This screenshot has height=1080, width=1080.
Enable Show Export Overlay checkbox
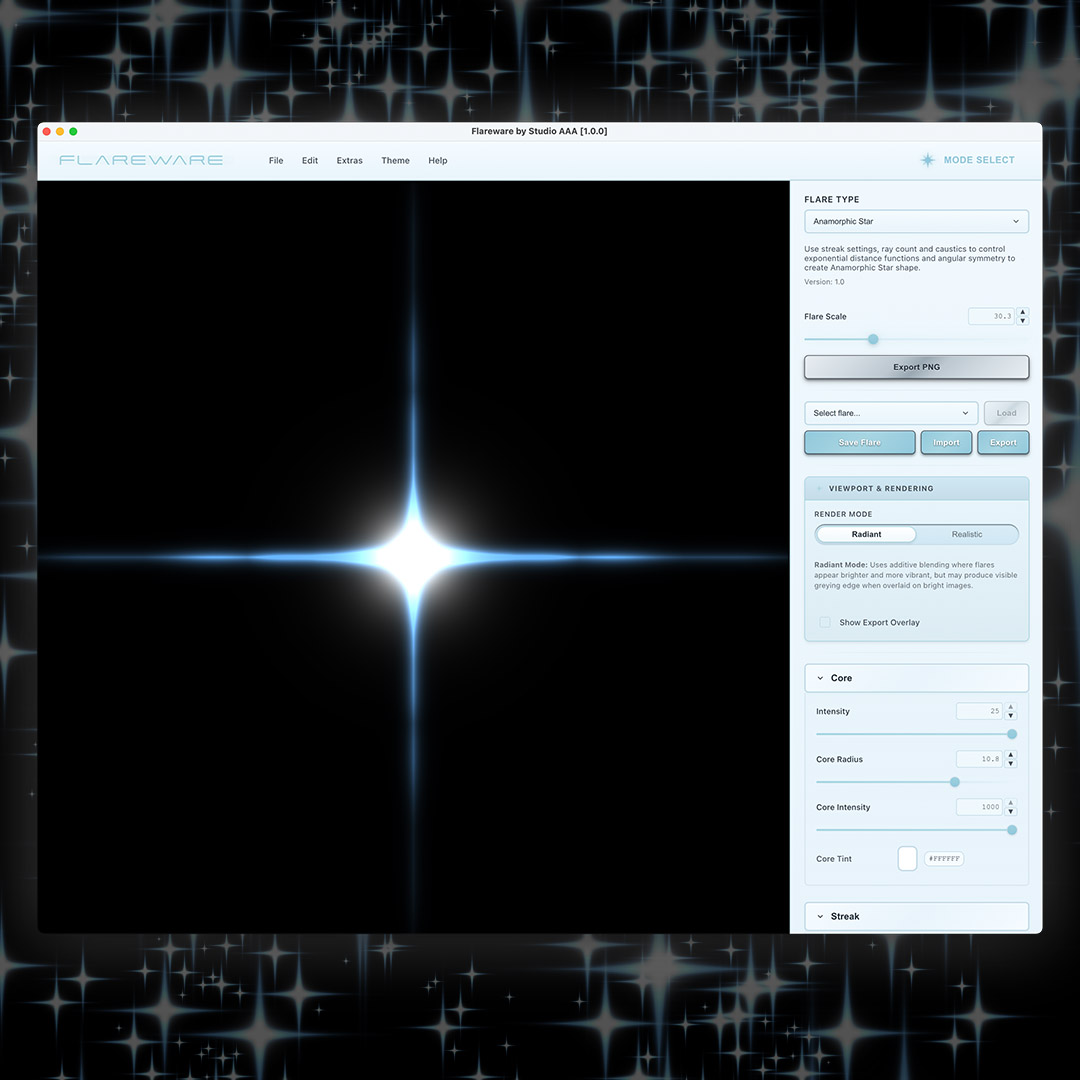coord(824,622)
